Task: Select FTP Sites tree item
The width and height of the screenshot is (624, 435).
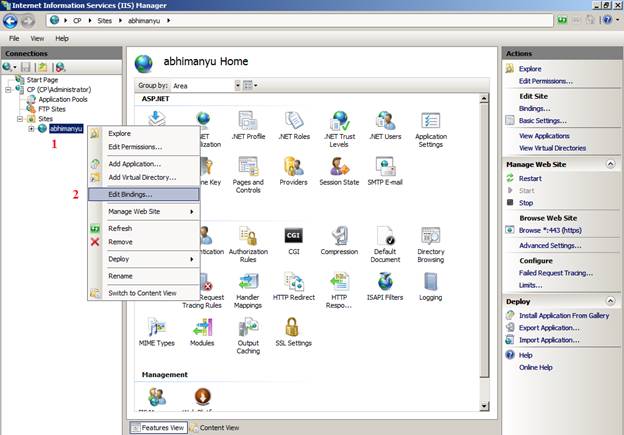Action: pyautogui.click(x=52, y=109)
